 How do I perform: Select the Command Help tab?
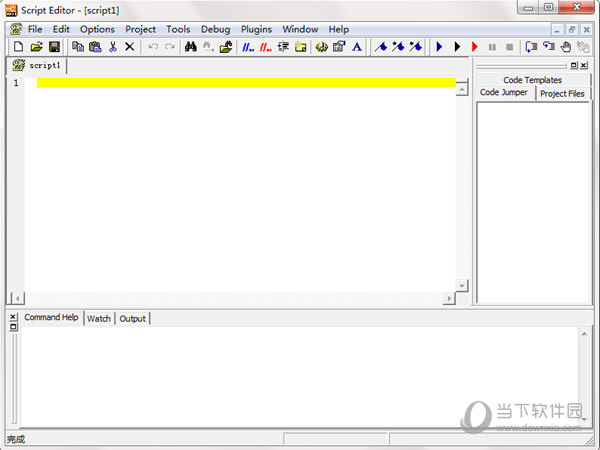(x=51, y=317)
